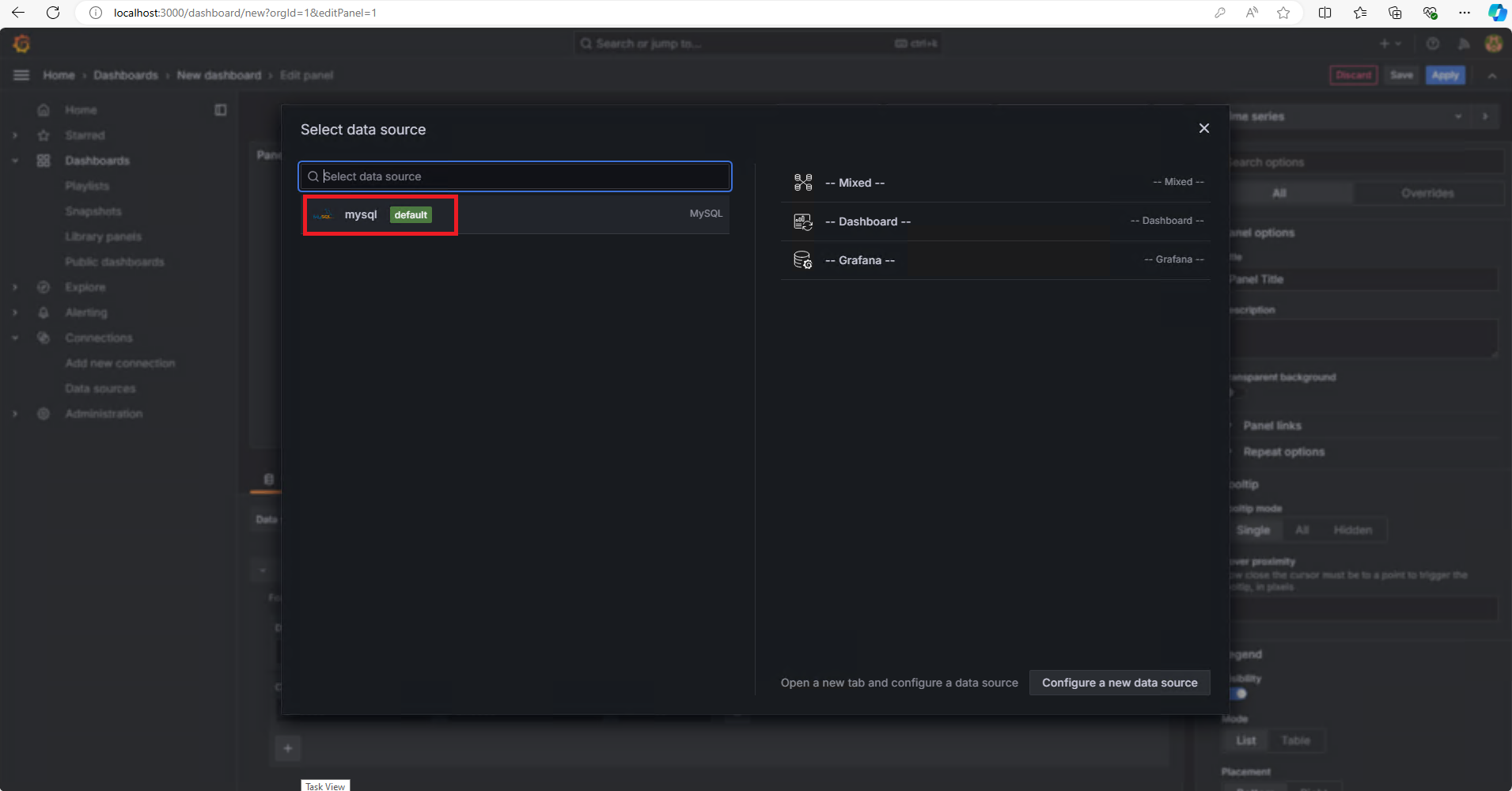Click the Apply button
Viewport: 1512px width, 791px height.
pos(1446,75)
